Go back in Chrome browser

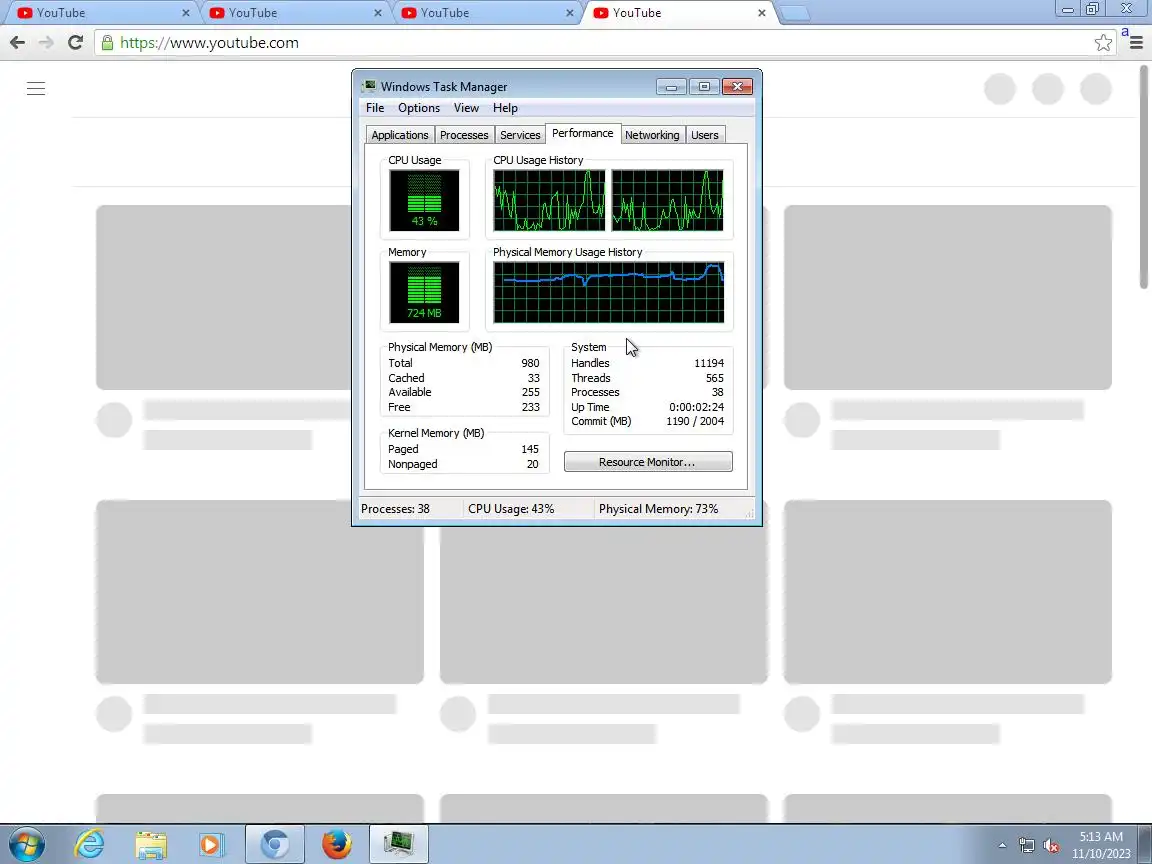click(18, 43)
